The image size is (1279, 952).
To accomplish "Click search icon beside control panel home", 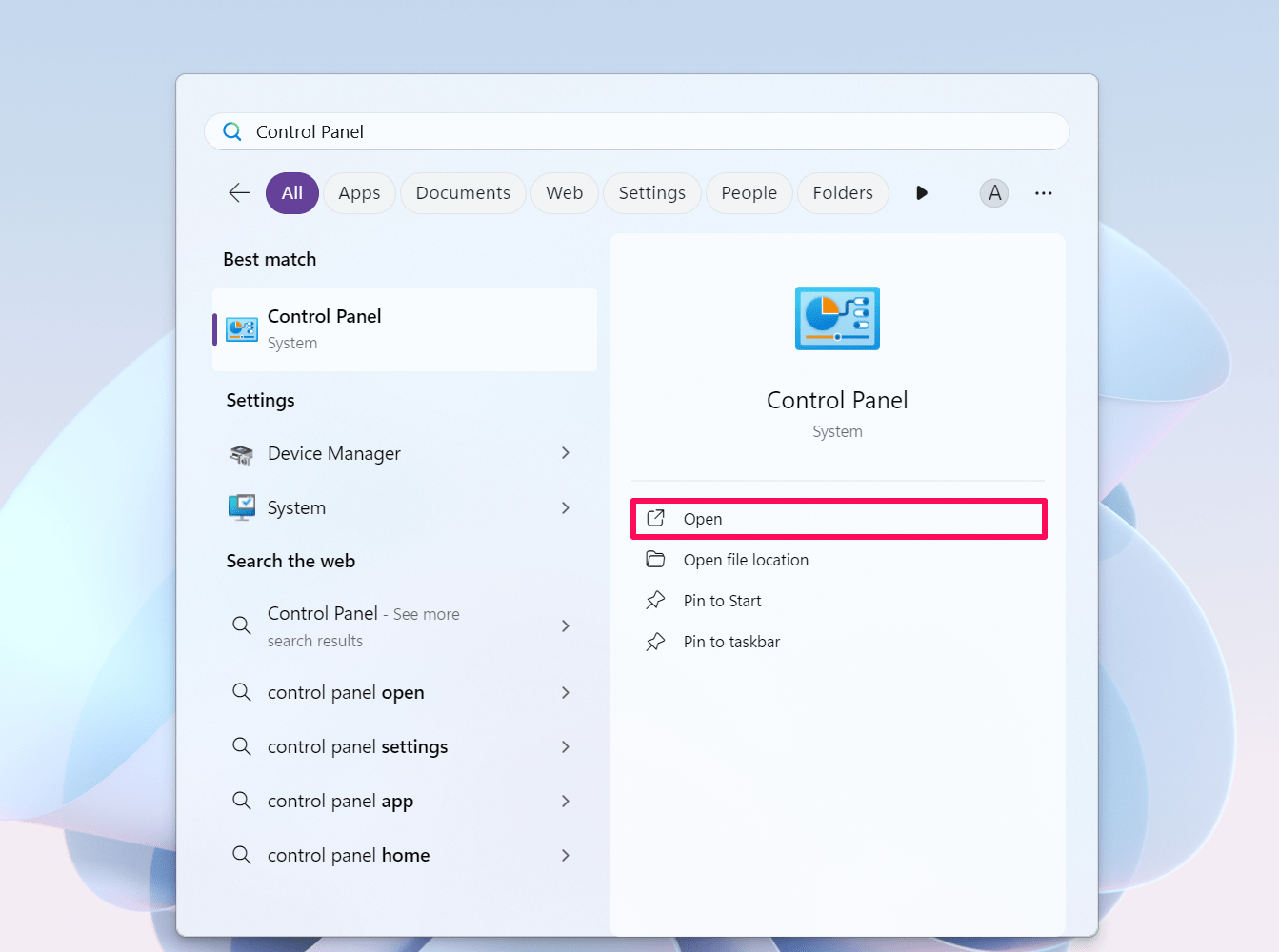I will 242,855.
